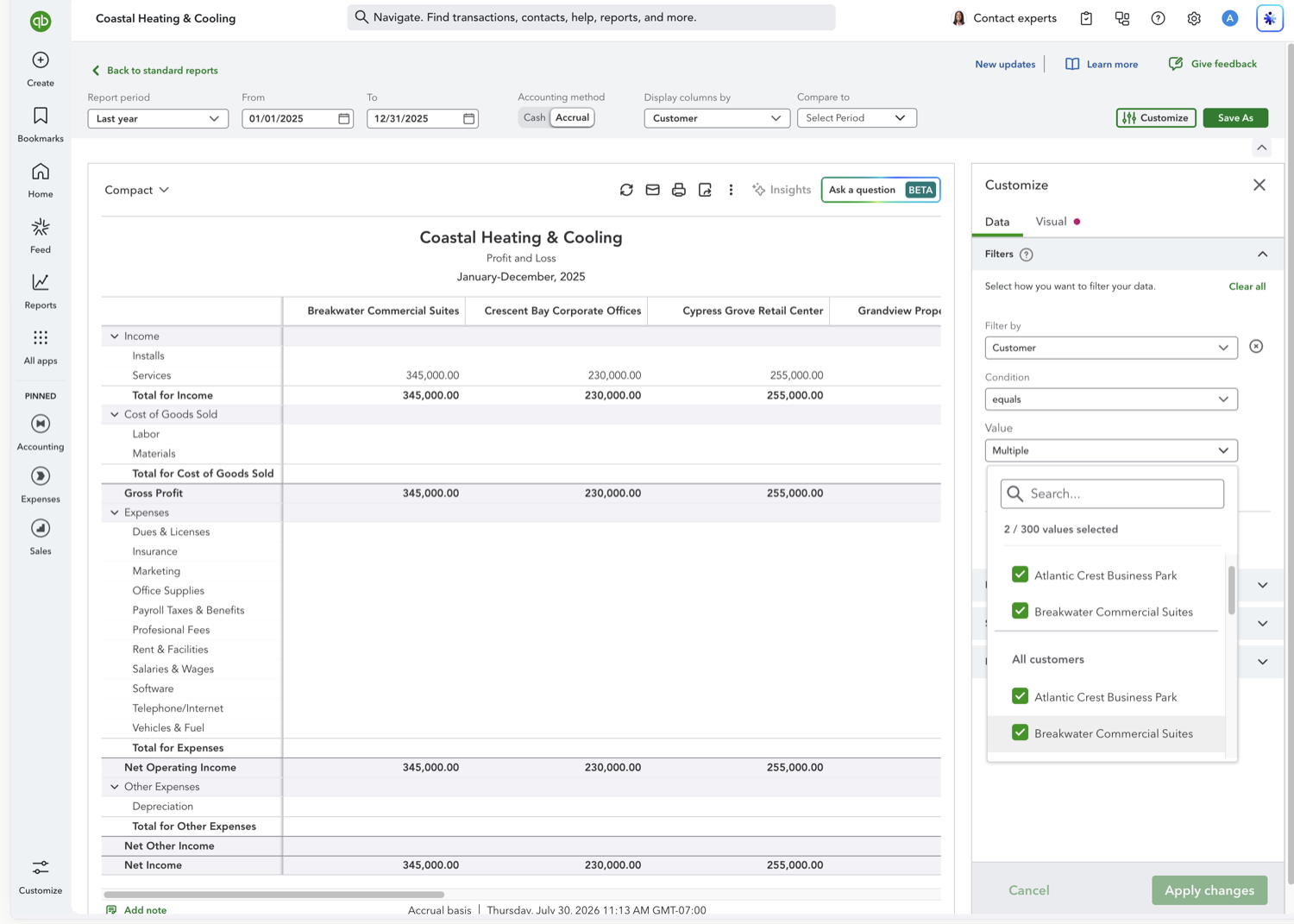Email the report via envelope icon
1294x924 pixels.
653,190
